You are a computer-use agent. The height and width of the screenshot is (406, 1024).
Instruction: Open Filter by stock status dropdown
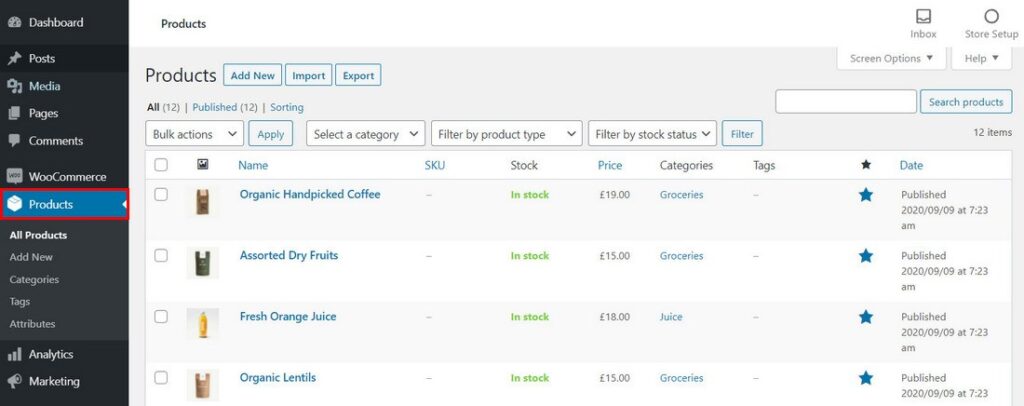pyautogui.click(x=652, y=134)
